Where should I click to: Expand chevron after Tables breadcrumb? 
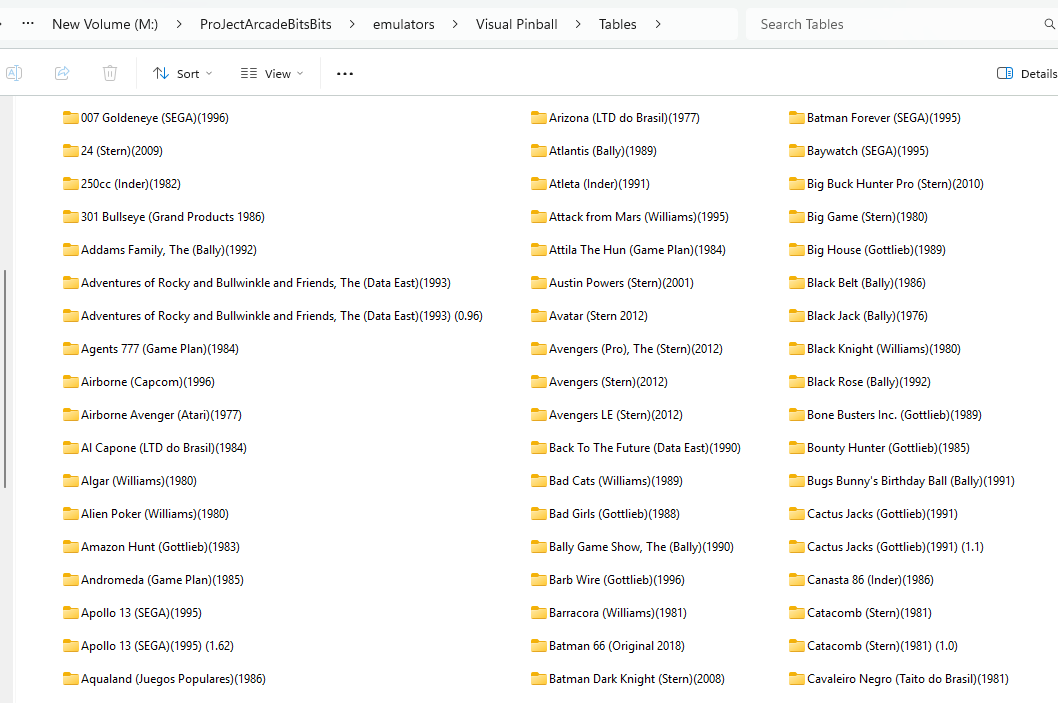point(658,24)
